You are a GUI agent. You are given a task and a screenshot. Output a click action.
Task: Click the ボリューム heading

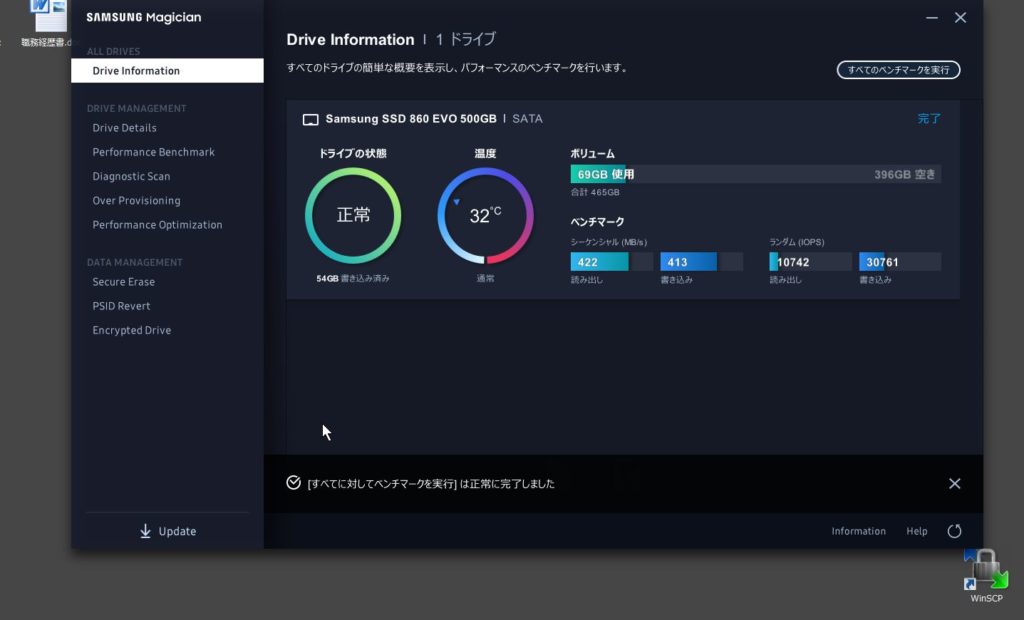[592, 154]
